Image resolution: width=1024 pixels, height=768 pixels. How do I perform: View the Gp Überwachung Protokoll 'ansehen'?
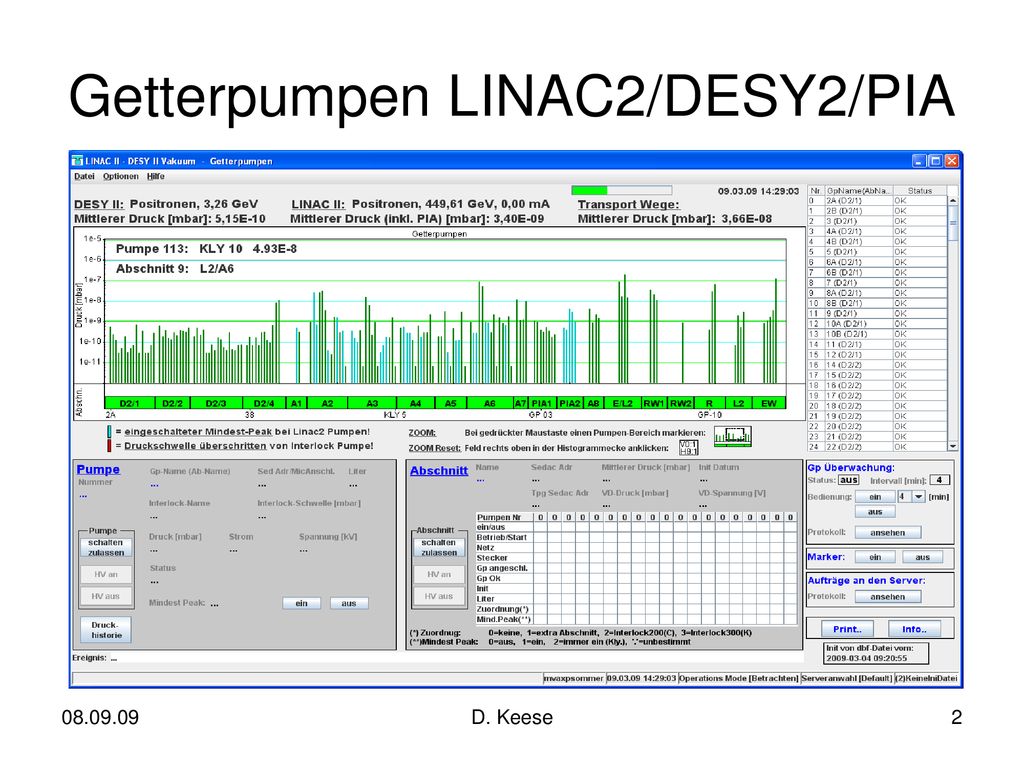coord(888,533)
